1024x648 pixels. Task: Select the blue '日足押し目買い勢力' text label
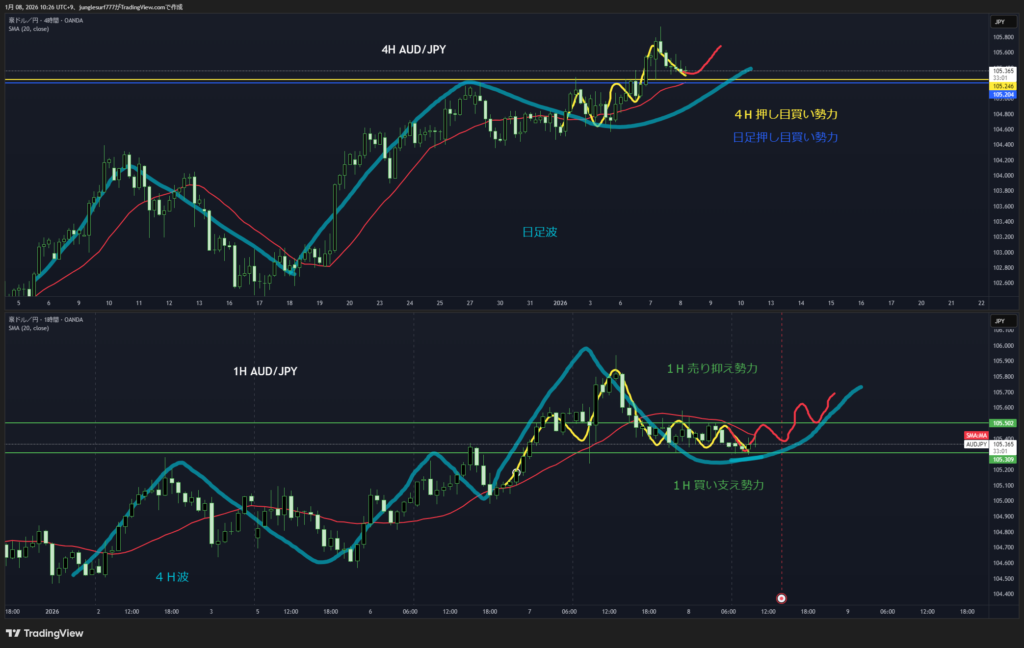click(x=785, y=136)
